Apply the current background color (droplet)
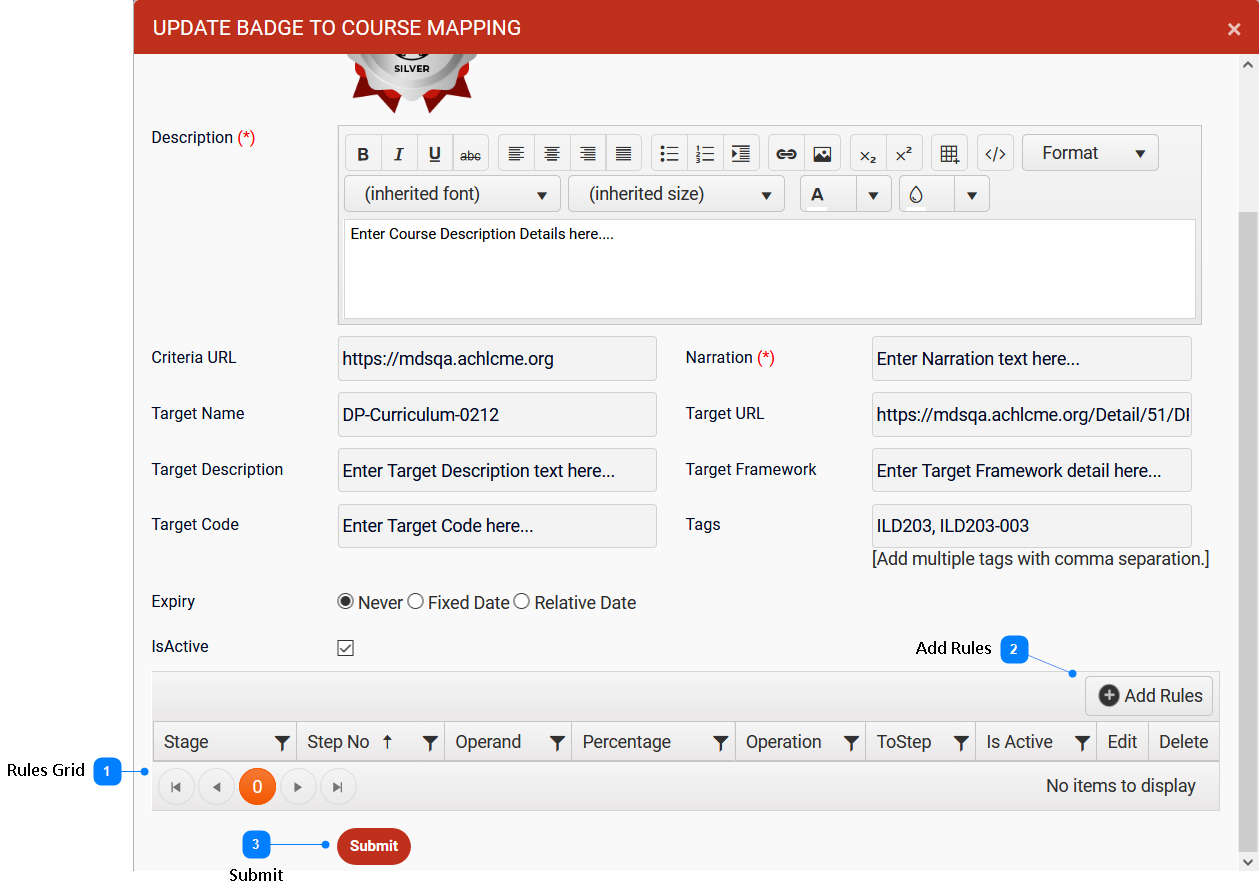1259x889 pixels. point(927,194)
